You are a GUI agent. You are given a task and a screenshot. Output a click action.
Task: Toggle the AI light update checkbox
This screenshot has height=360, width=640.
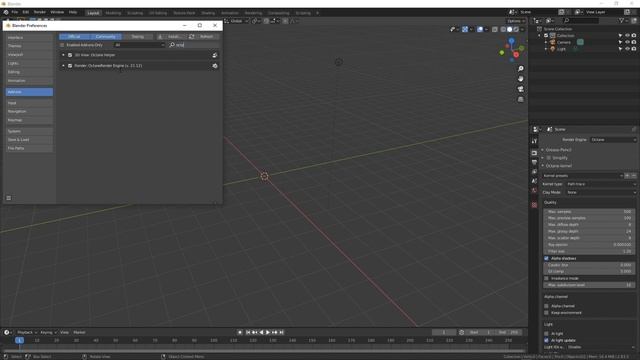pos(547,340)
